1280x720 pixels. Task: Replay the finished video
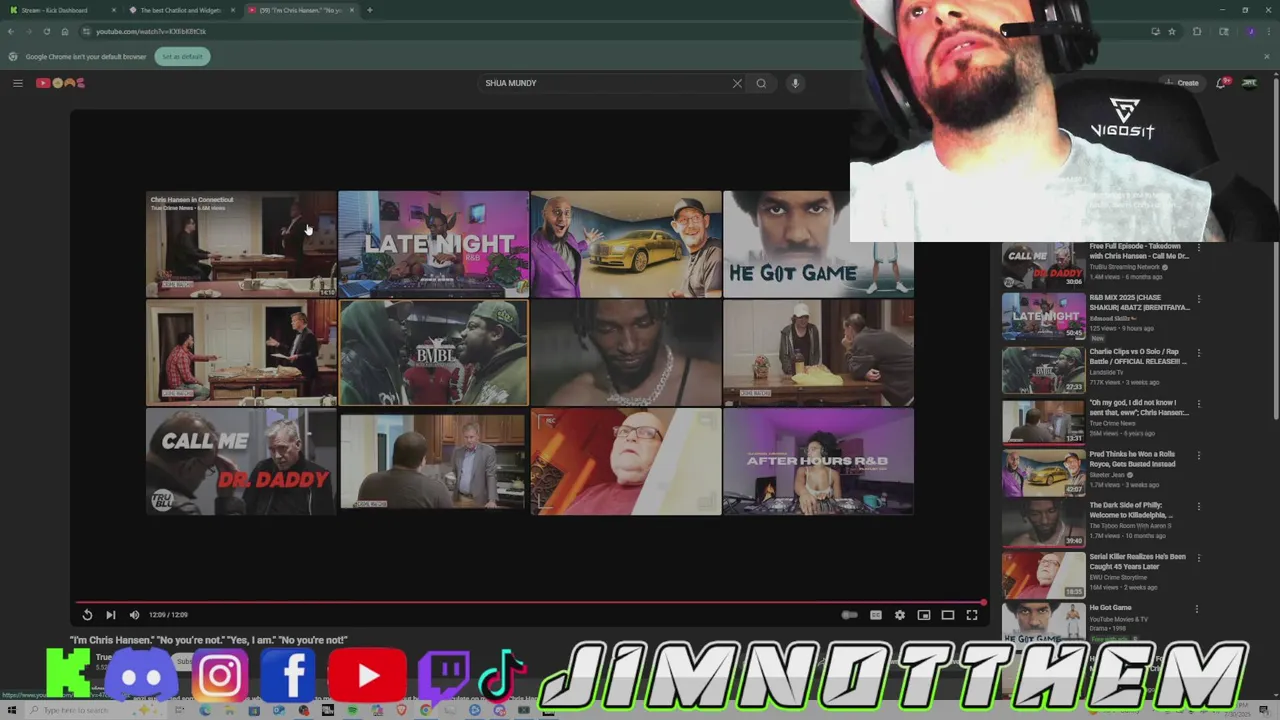[x=87, y=615]
